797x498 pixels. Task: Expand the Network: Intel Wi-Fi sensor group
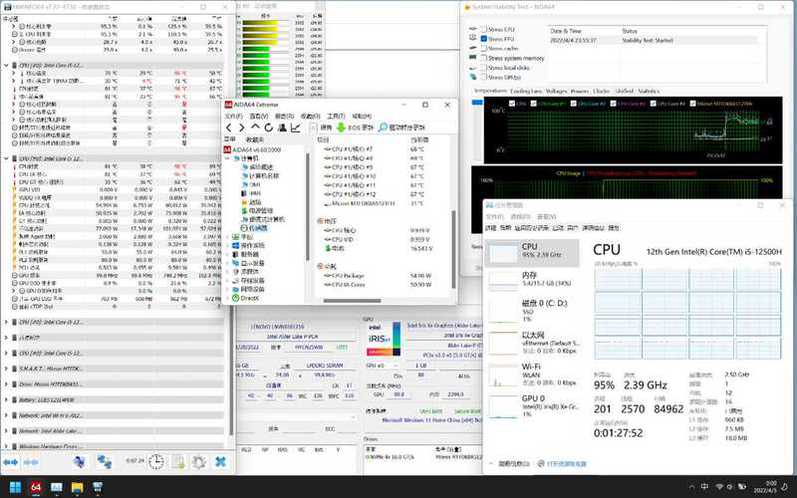tap(6, 415)
